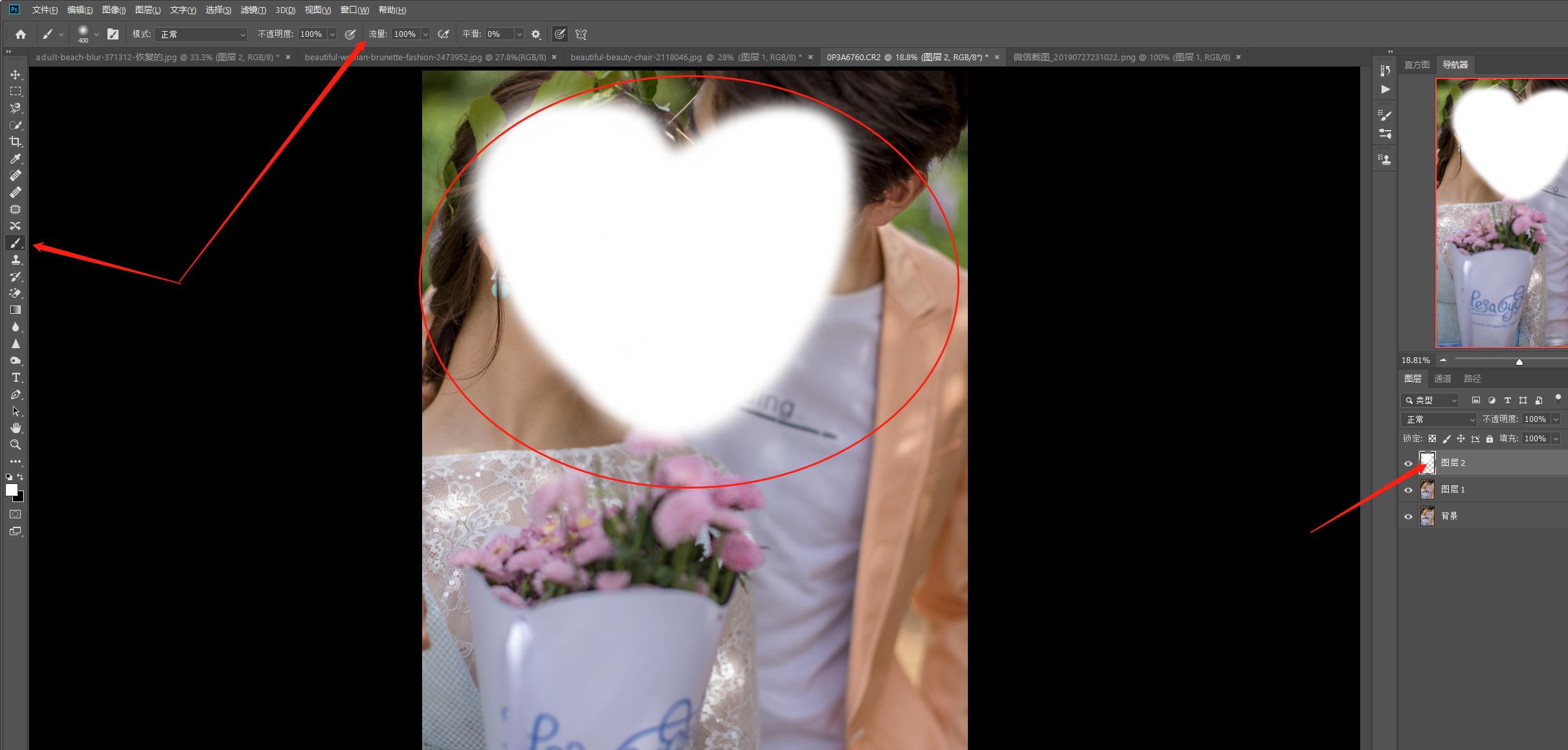The width and height of the screenshot is (1568, 750).
Task: Open brush smoothing options gear
Action: point(536,34)
